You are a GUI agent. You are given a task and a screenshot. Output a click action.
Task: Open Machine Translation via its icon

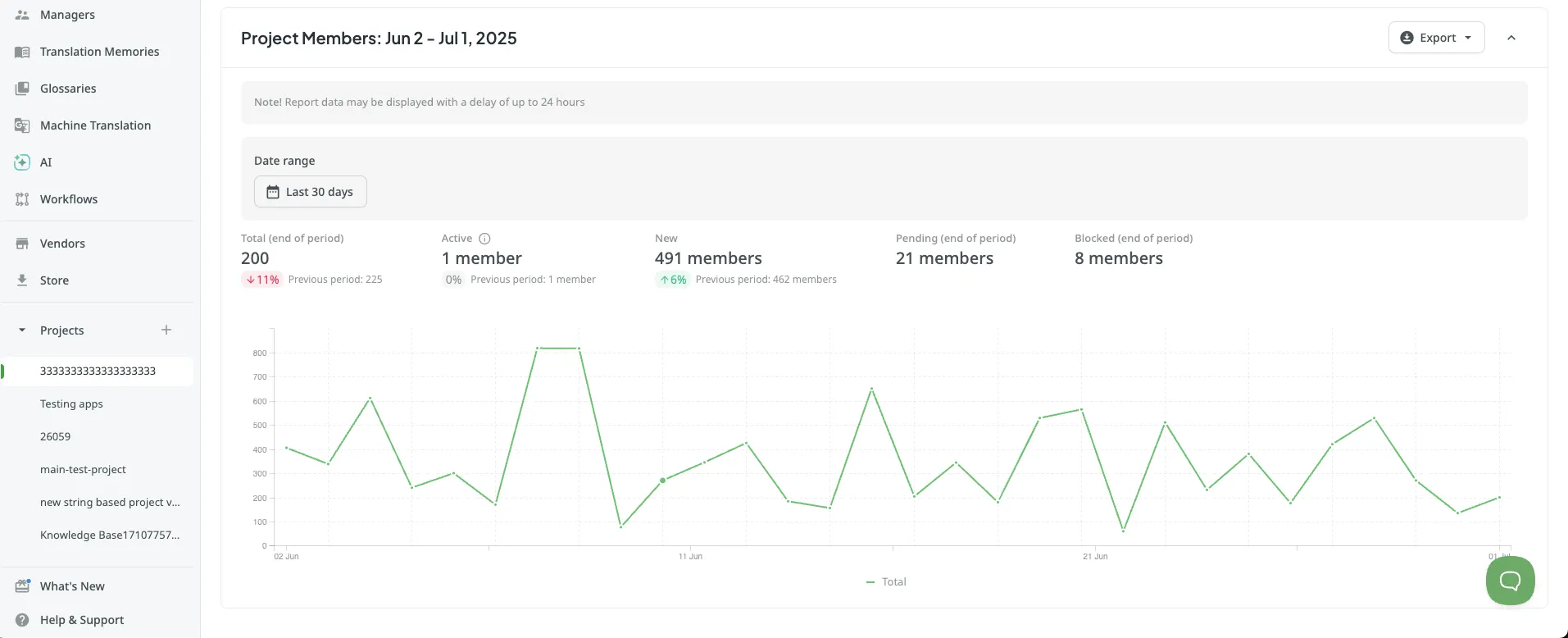[x=22, y=125]
